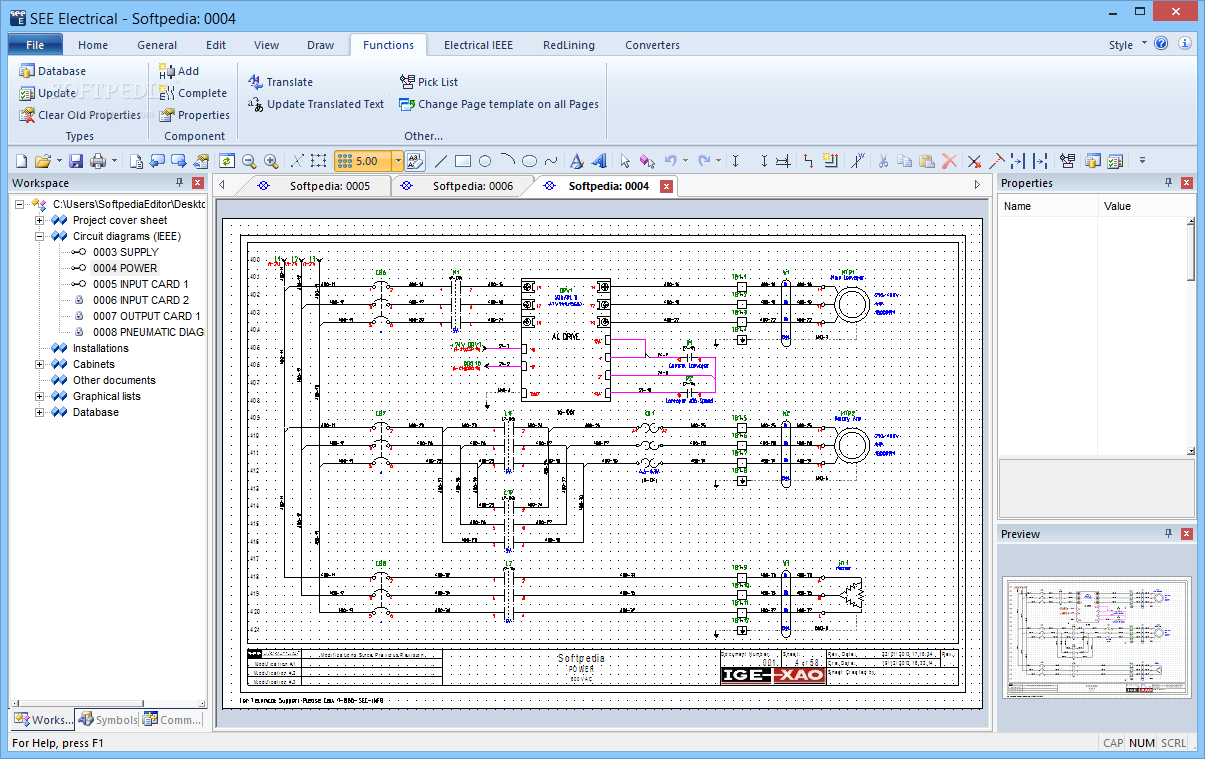Viewport: 1205px width, 759px height.
Task: Click the Paste clipboard icon
Action: point(927,161)
